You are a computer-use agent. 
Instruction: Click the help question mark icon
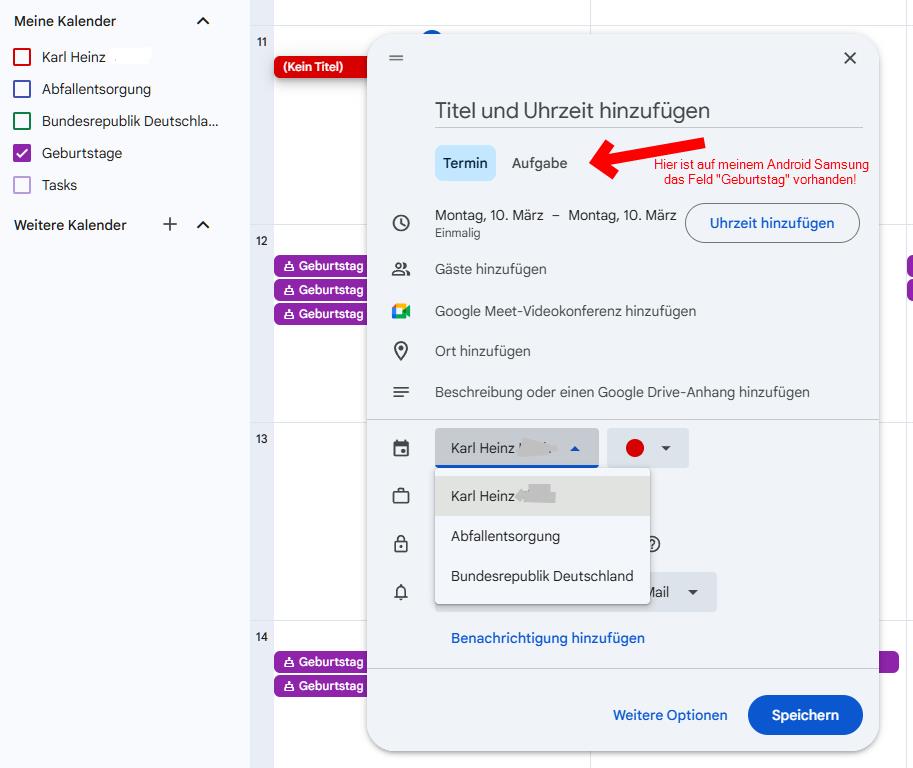coord(654,544)
